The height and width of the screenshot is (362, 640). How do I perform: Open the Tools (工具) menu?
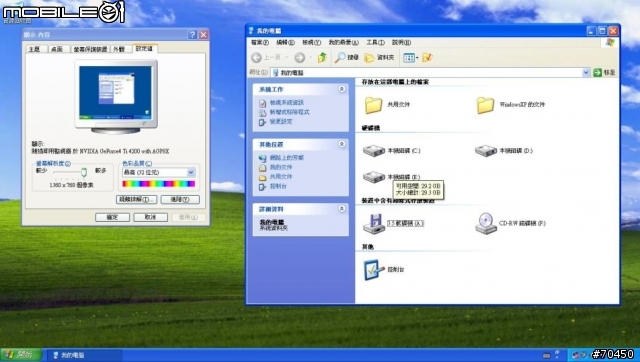375,42
